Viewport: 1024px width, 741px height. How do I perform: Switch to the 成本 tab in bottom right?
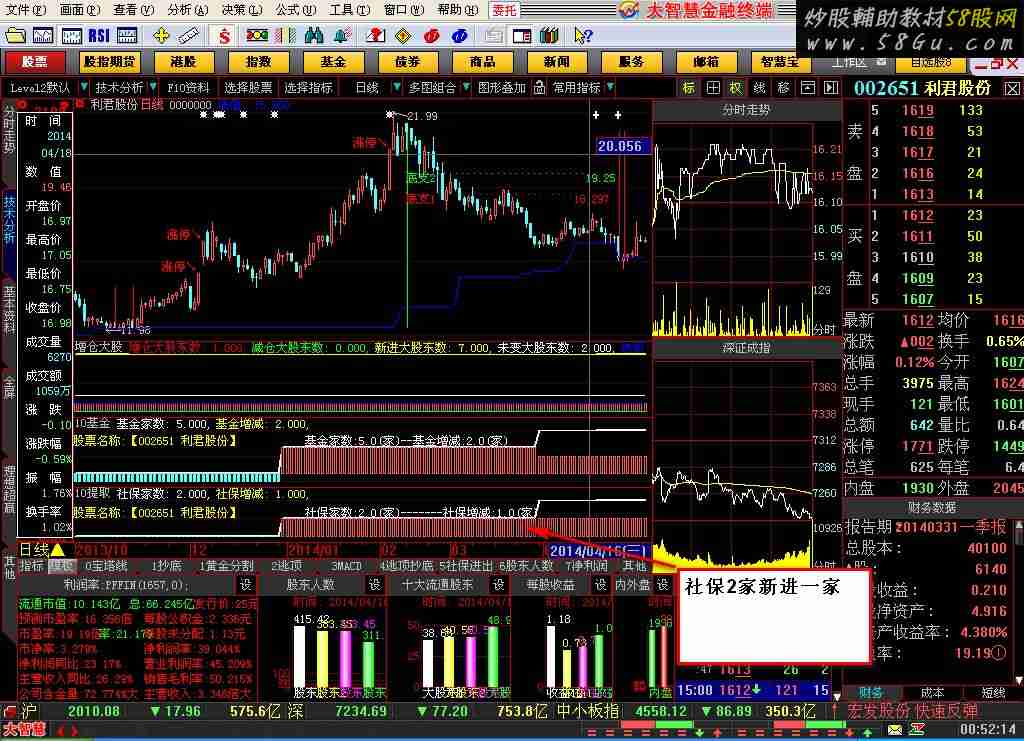pyautogui.click(x=933, y=692)
